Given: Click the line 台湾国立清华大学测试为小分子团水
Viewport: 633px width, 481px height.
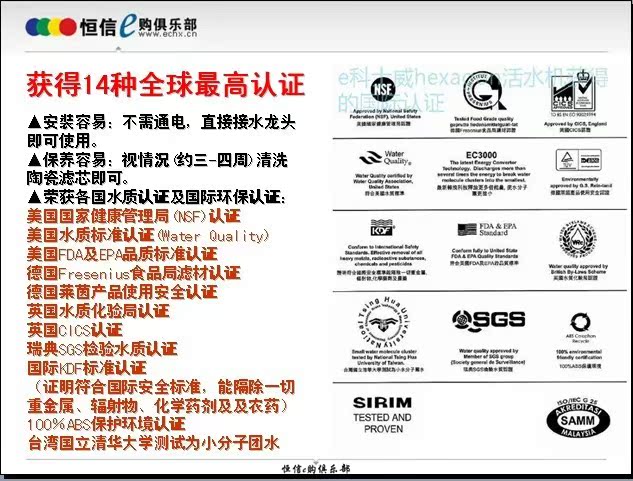Looking at the screenshot, I should pyautogui.click(x=153, y=443).
